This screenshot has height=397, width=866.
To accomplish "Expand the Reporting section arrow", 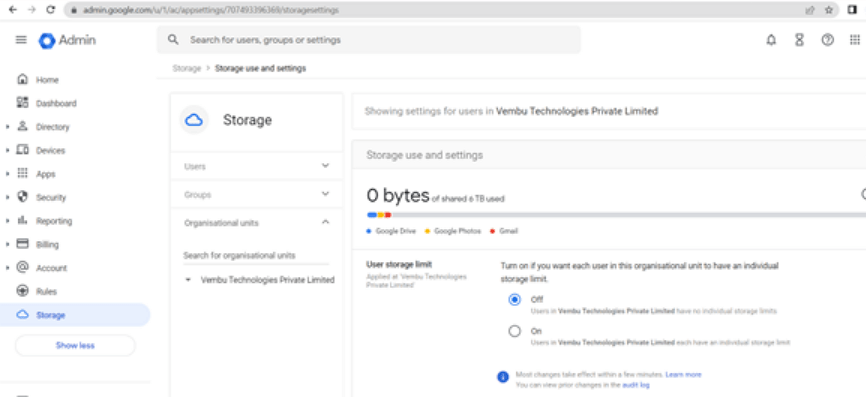I will click(x=8, y=221).
